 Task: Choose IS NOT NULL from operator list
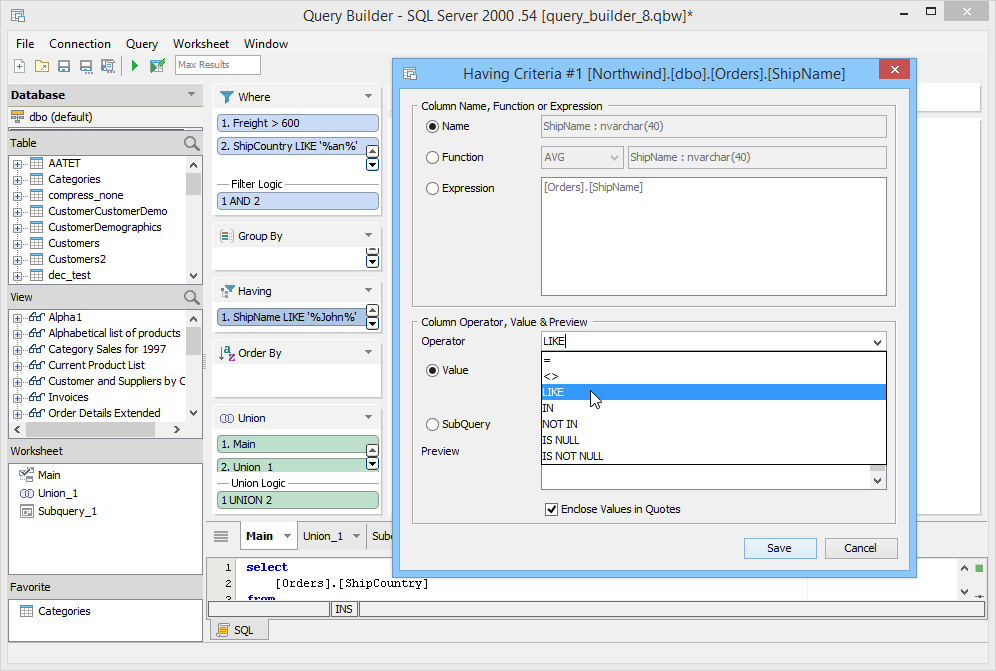point(713,456)
